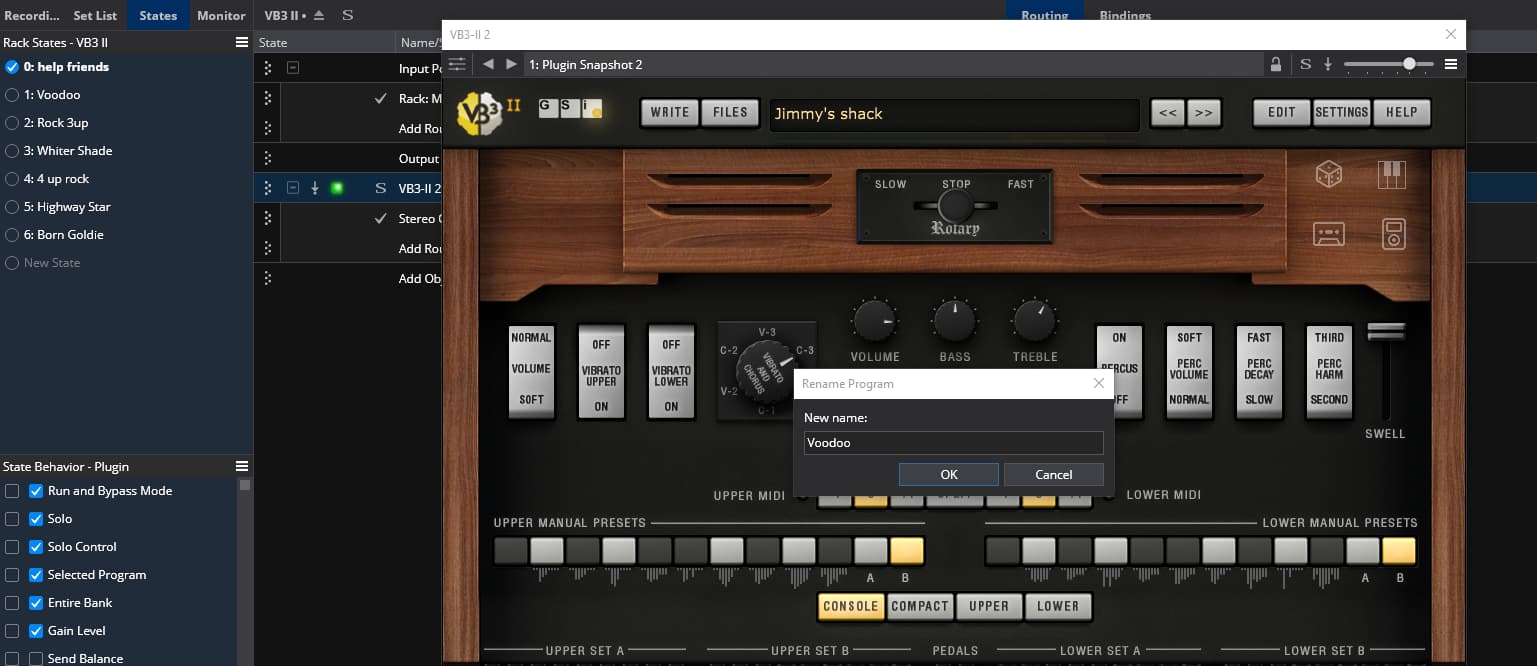The width and height of the screenshot is (1537, 666).
Task: Click OK in the Rename Program dialog
Action: (949, 474)
